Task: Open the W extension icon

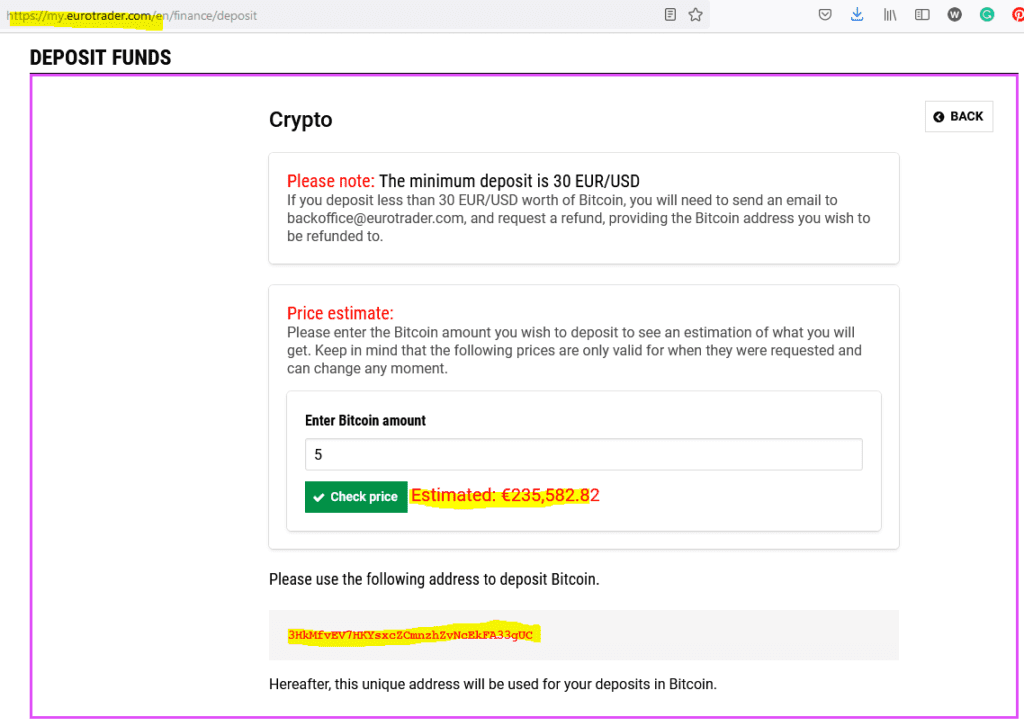Action: tap(954, 14)
